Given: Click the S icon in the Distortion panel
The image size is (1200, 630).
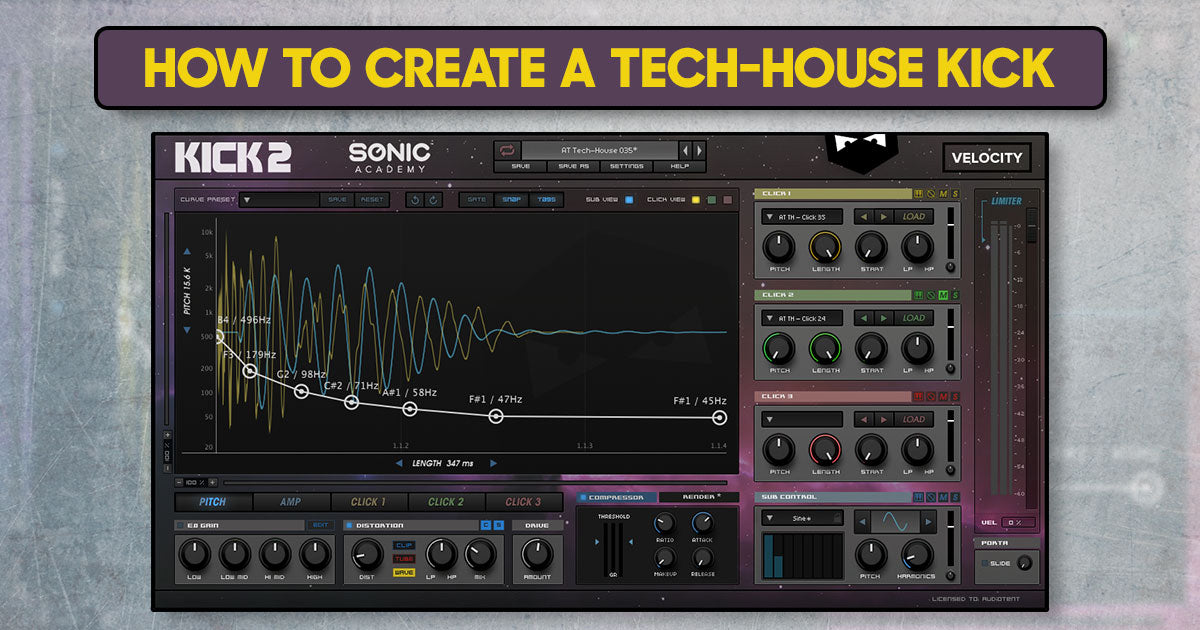Looking at the screenshot, I should 498,526.
